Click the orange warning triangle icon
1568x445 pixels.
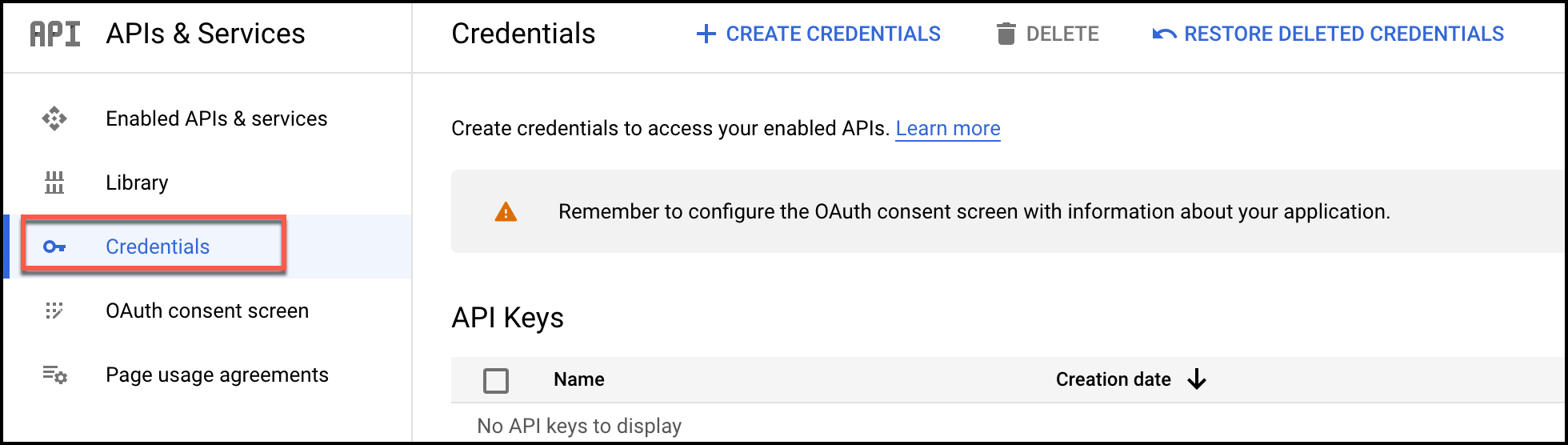pos(506,212)
